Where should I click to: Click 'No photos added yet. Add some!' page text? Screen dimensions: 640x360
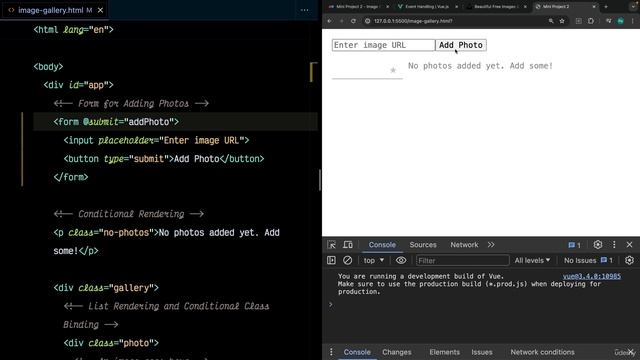[x=480, y=66]
